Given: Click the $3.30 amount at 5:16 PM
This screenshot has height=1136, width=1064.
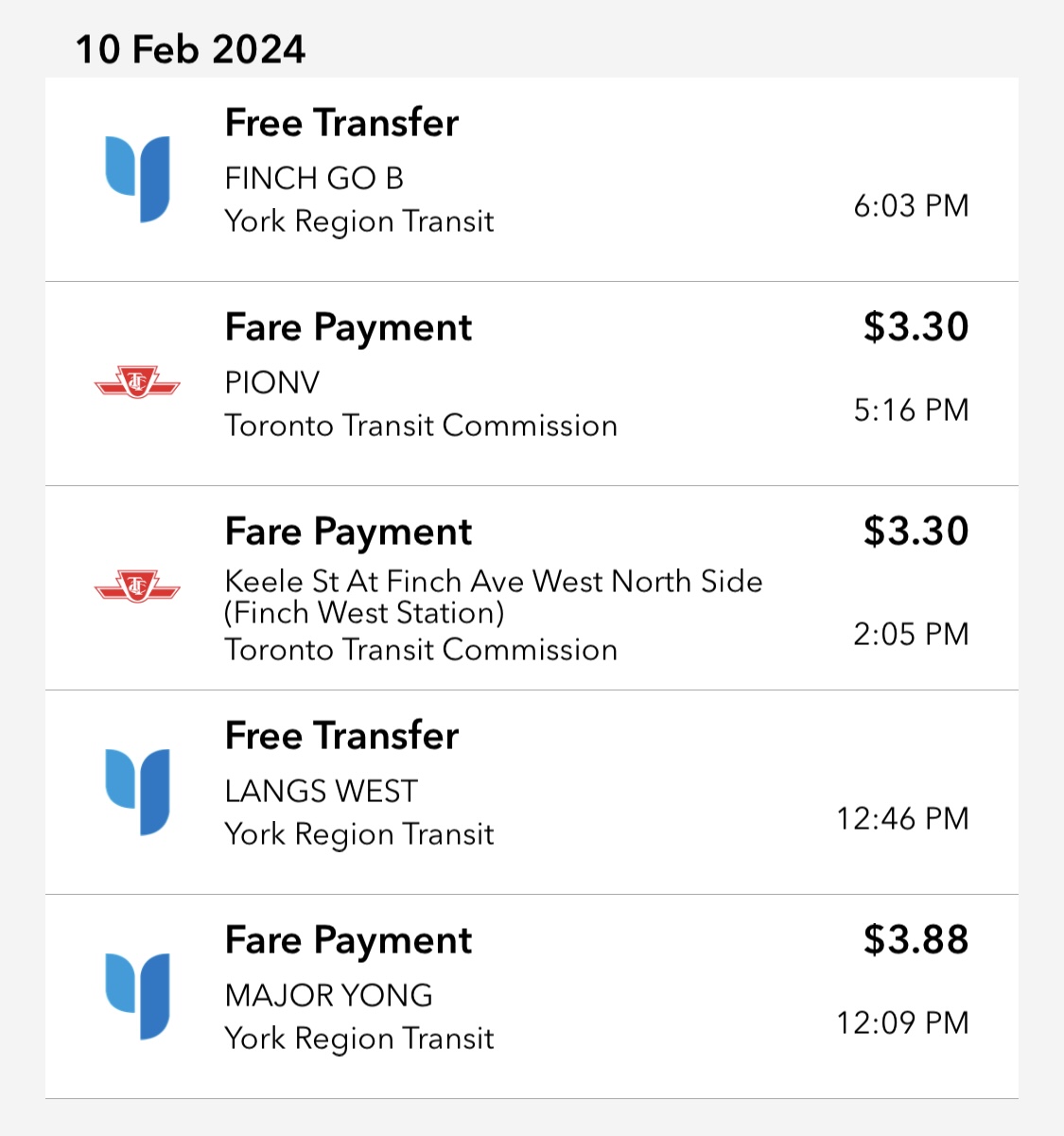Looking at the screenshot, I should point(916,326).
